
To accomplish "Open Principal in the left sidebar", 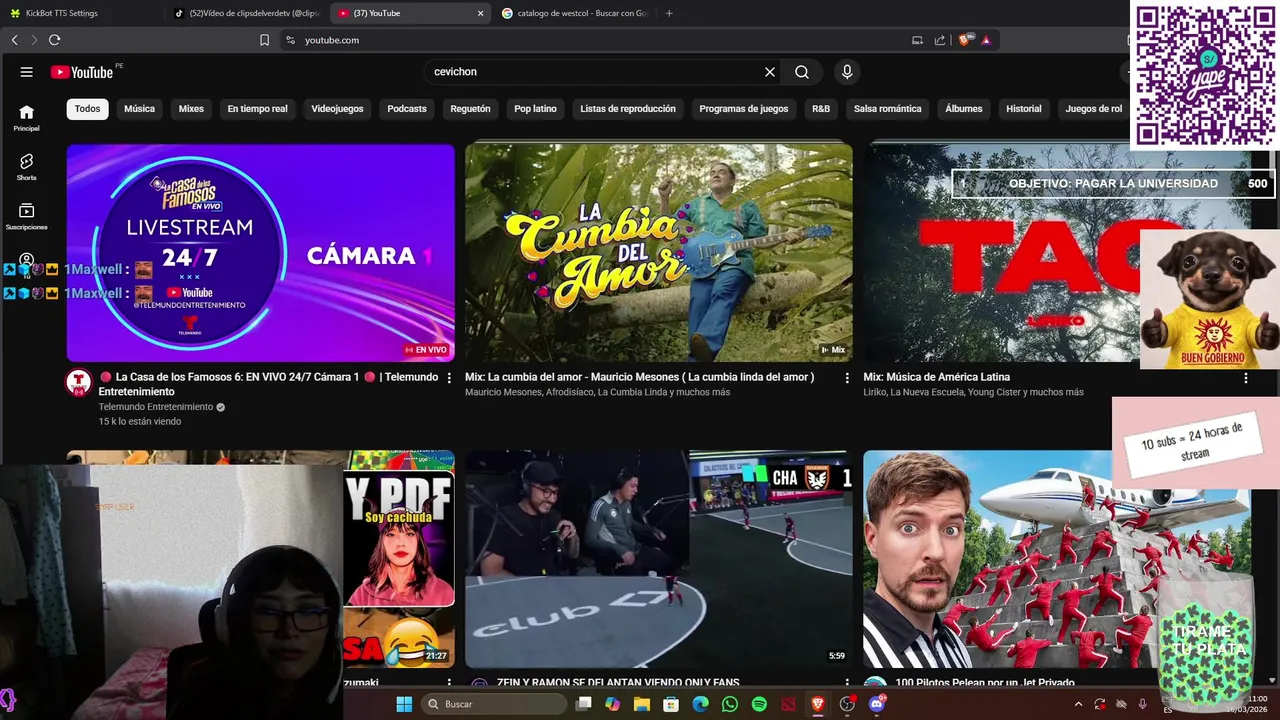I will click(27, 118).
